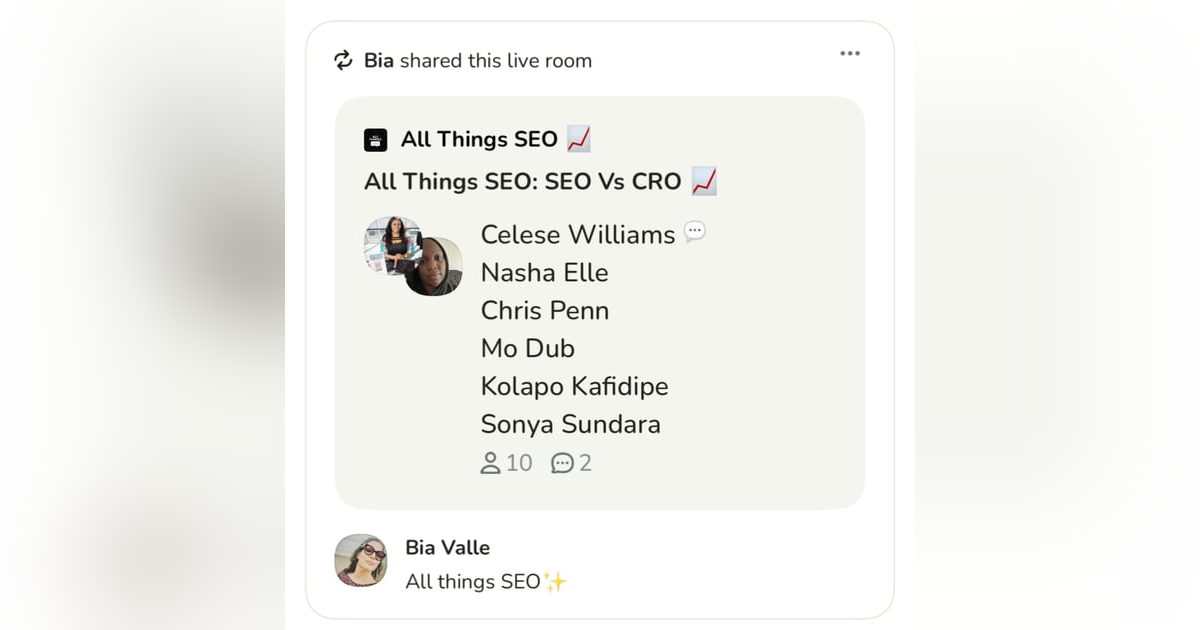Click the chat bubble icon beside Celese Williams
Screen dimensions: 1200x630
[x=695, y=230]
